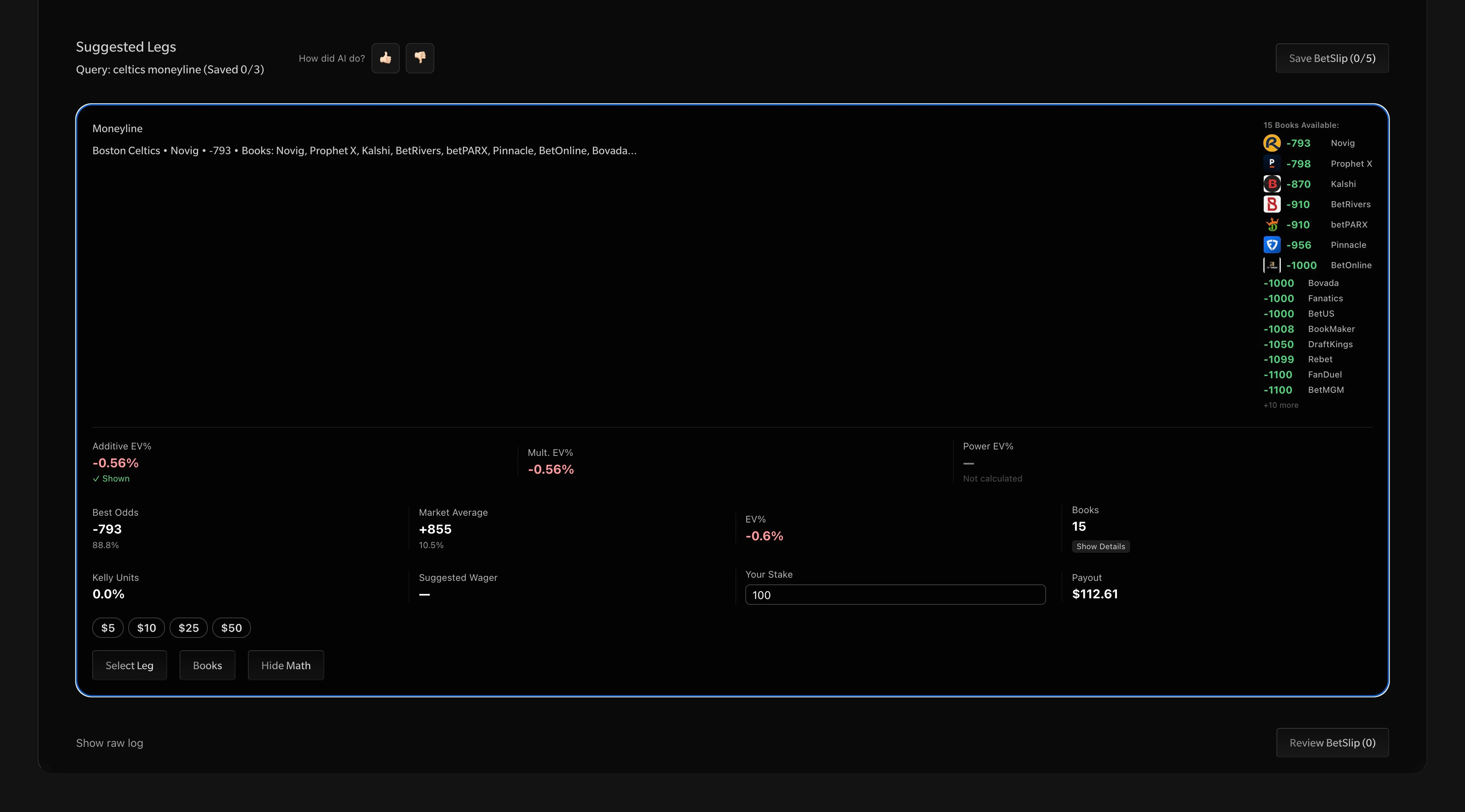Show raw log
This screenshot has height=812, width=1465.
coord(110,743)
